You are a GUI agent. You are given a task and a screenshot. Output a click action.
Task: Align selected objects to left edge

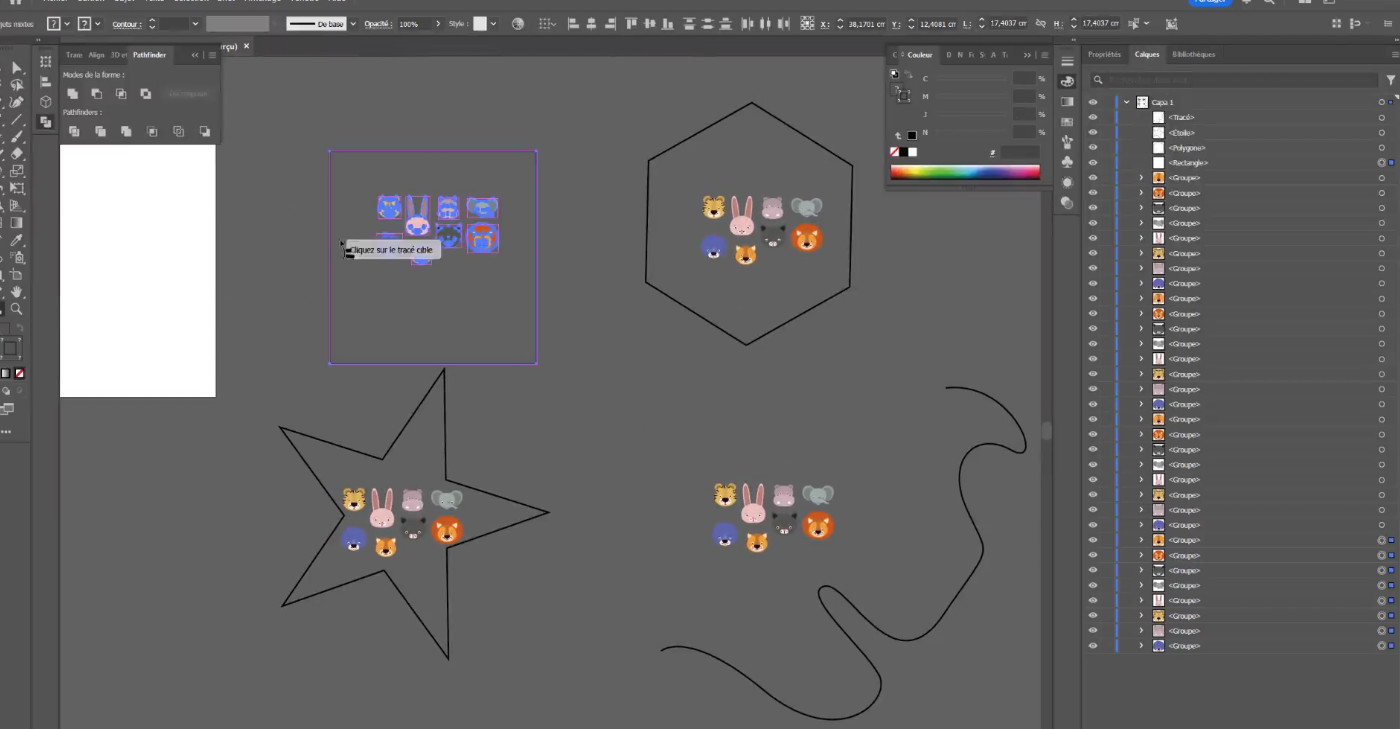pos(574,23)
